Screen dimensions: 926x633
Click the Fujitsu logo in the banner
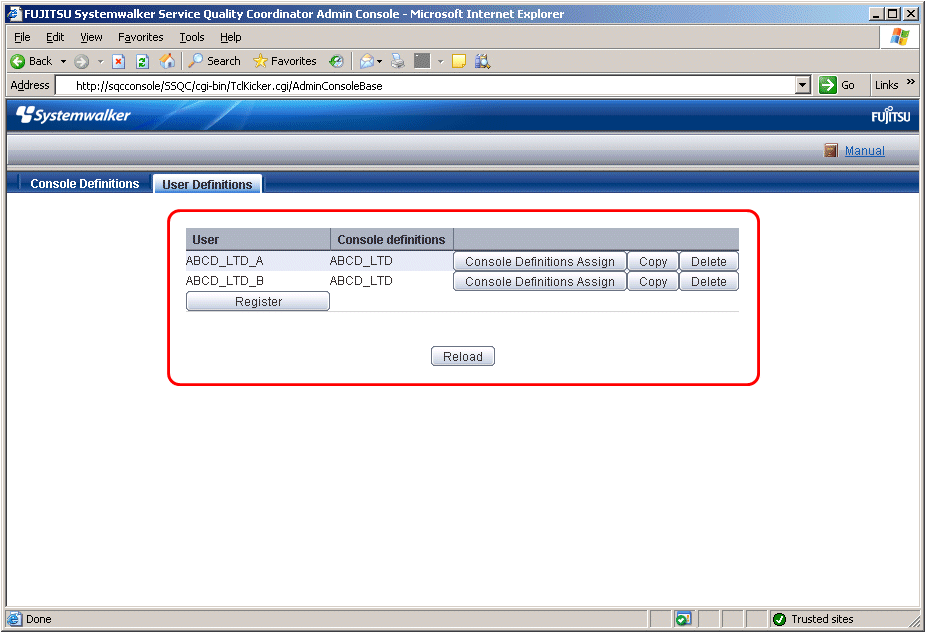point(891,115)
